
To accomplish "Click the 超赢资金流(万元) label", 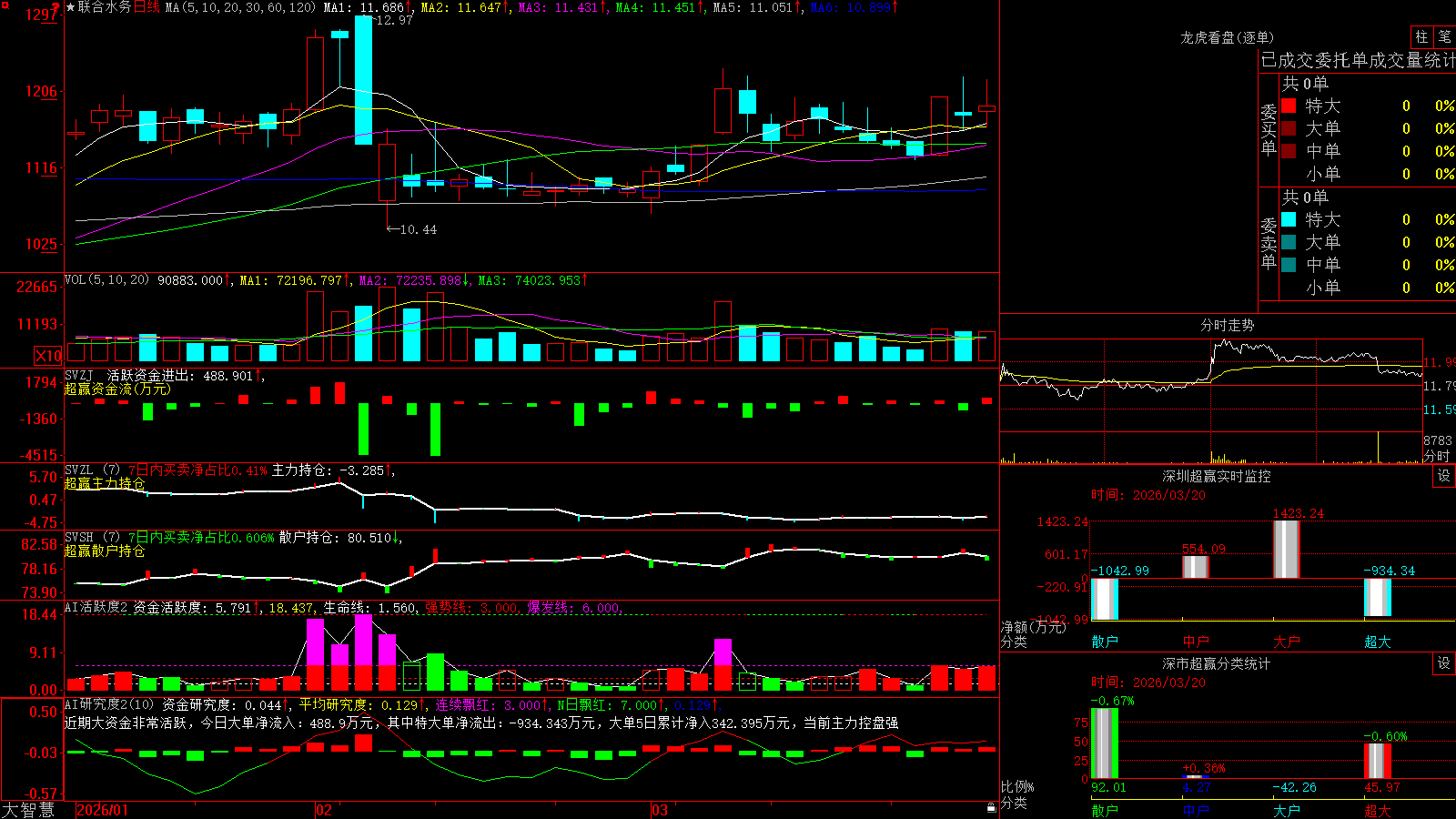I will coord(117,389).
